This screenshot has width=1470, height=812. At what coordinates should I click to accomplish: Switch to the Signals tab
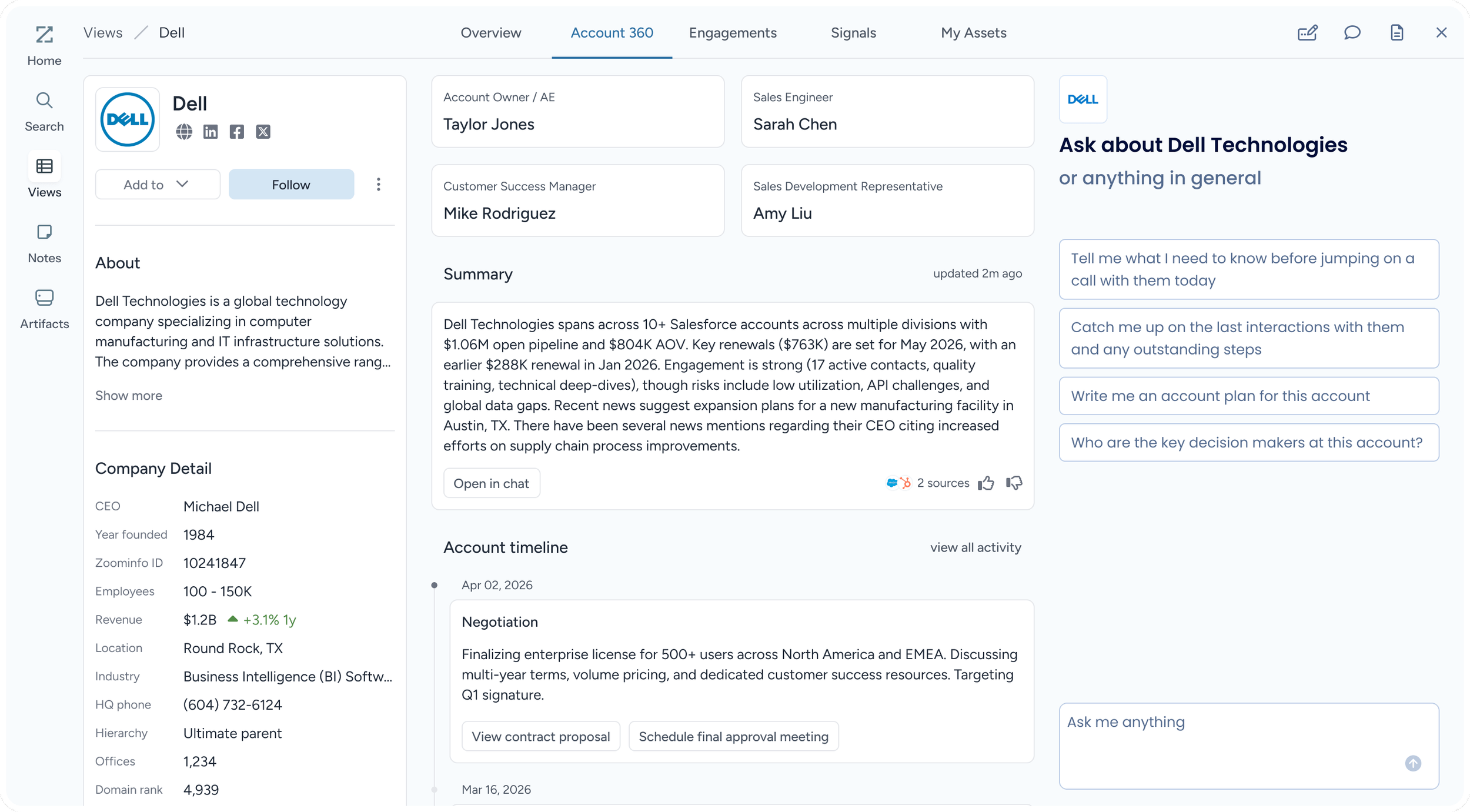tap(853, 33)
